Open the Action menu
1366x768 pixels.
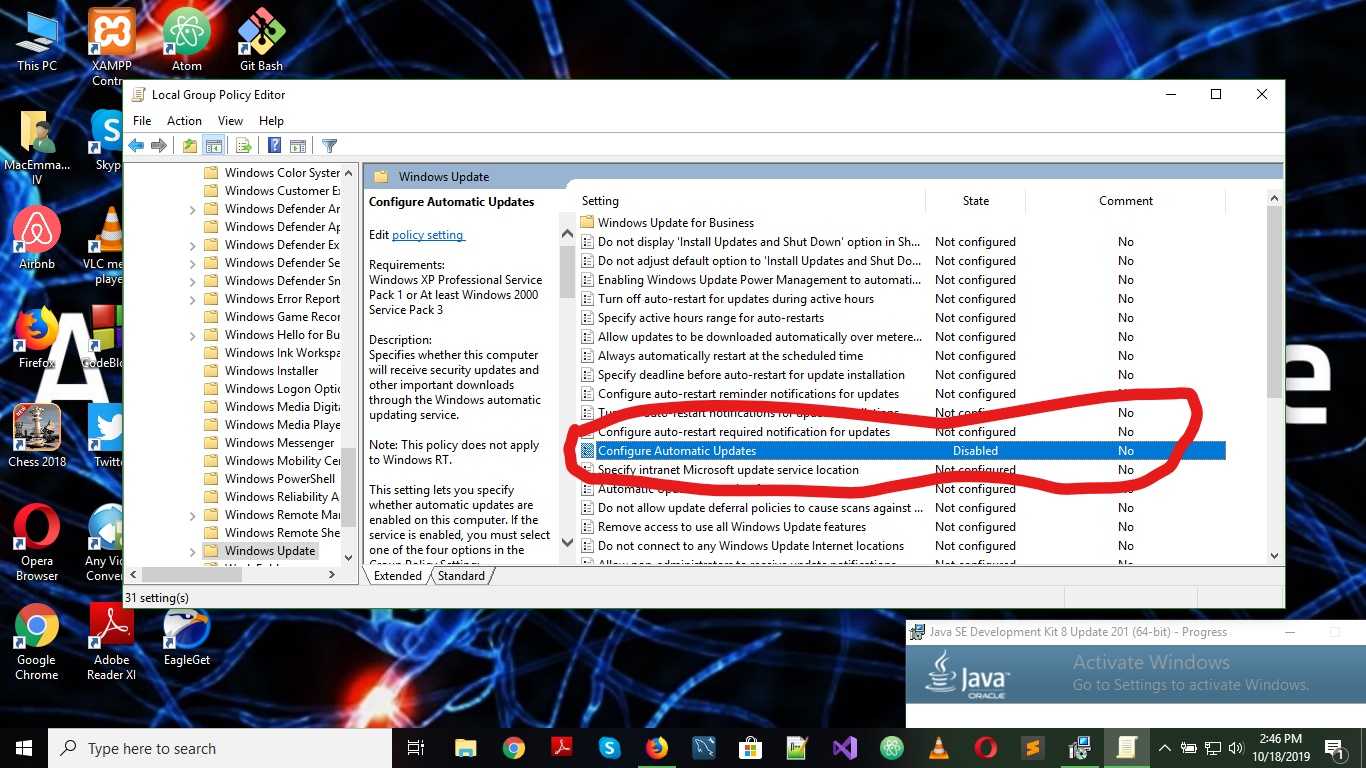coord(184,121)
